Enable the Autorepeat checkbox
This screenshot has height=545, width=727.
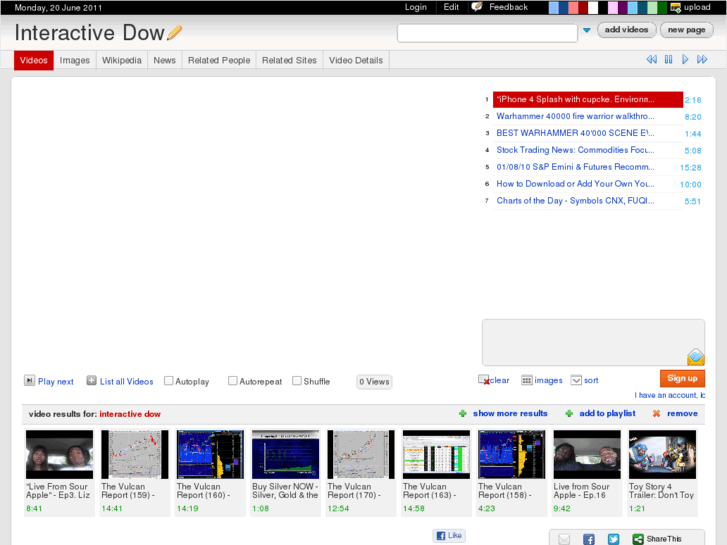233,381
